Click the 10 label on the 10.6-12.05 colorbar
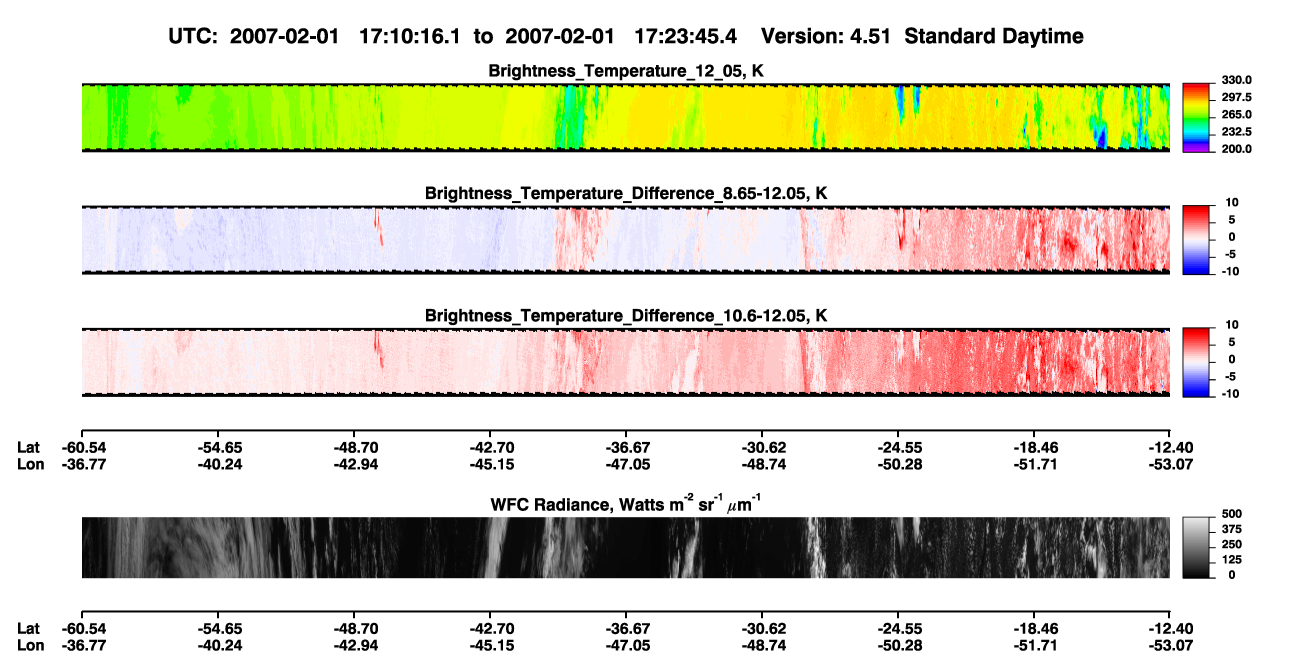Viewport: 1300px width, 667px height. coord(1231,325)
